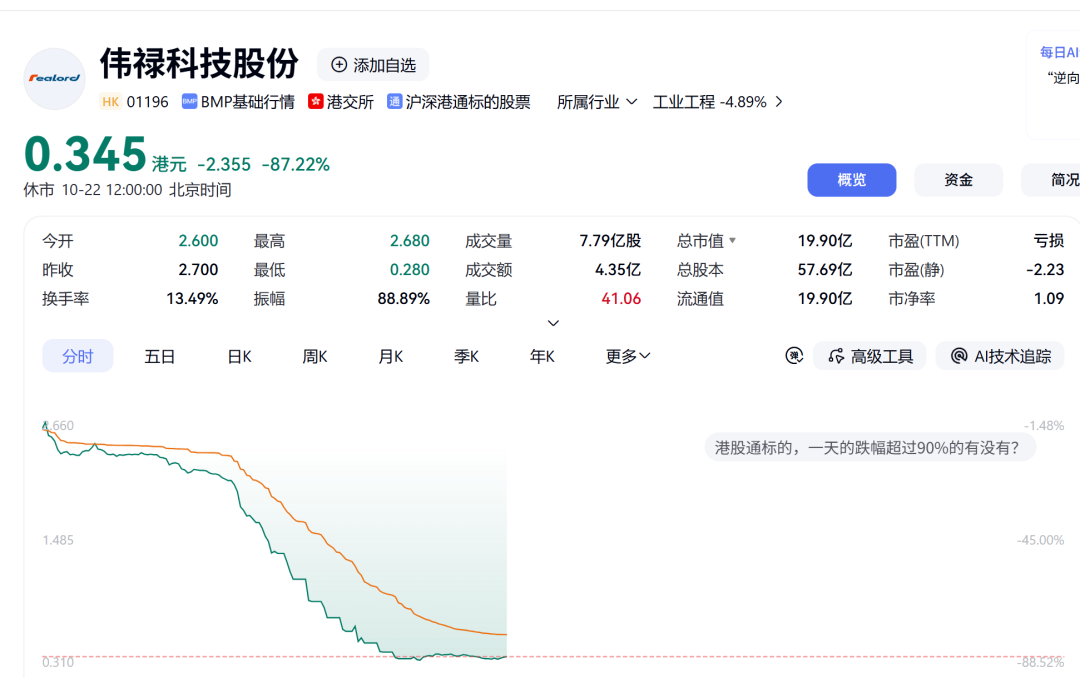Click the 港交所 red flag icon
Viewport: 1080px width, 678px height.
coord(315,102)
